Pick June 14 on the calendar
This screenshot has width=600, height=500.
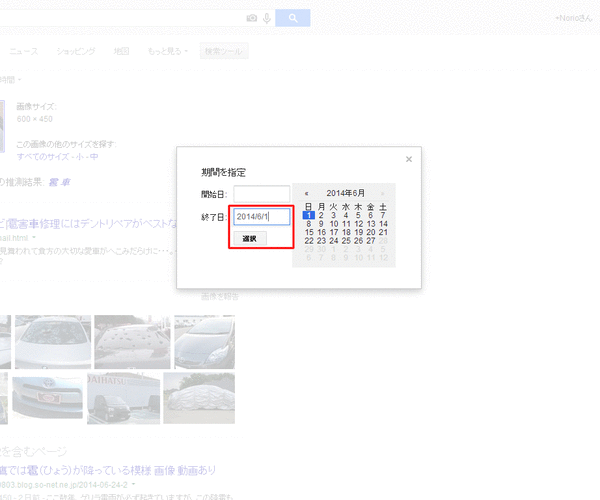(x=383, y=224)
